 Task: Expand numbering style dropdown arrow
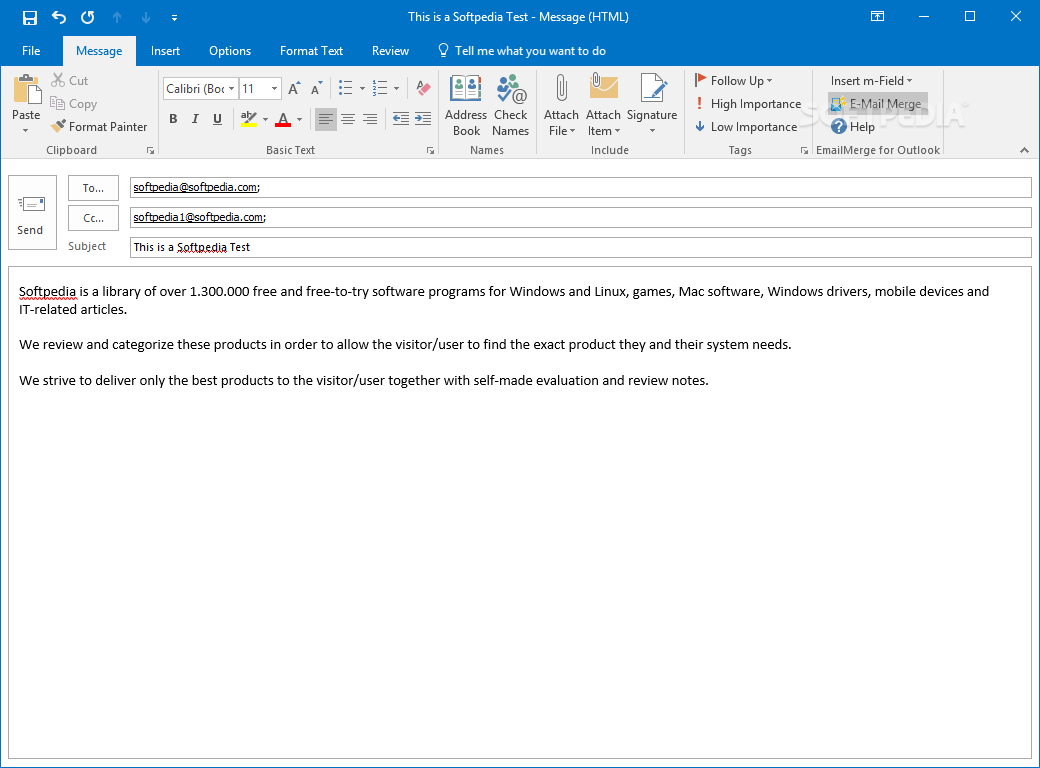pos(397,88)
